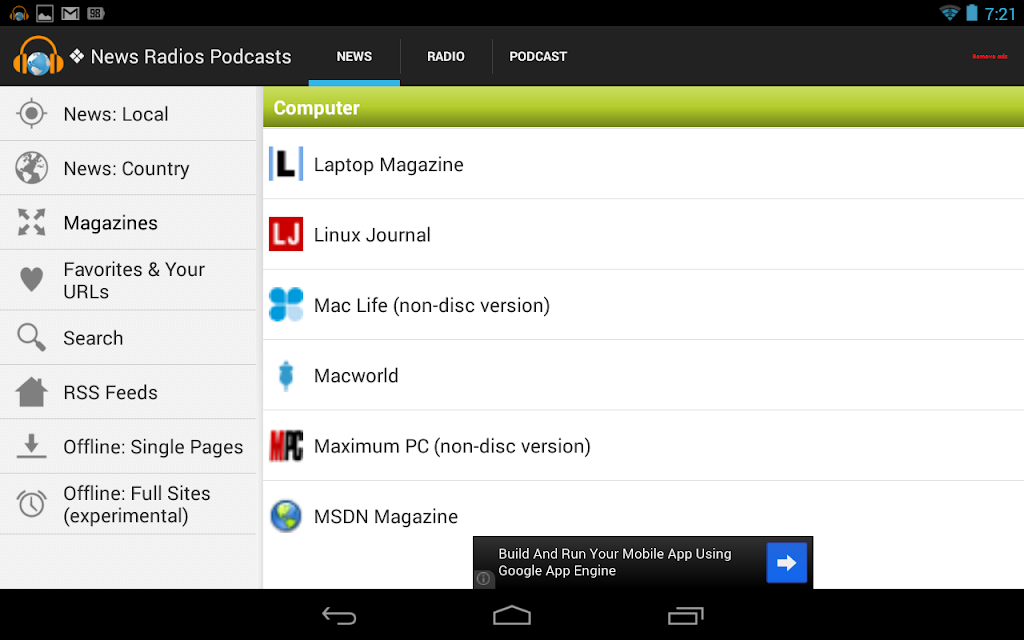Tap the green Computer category header
The image size is (1024, 640).
pos(643,107)
